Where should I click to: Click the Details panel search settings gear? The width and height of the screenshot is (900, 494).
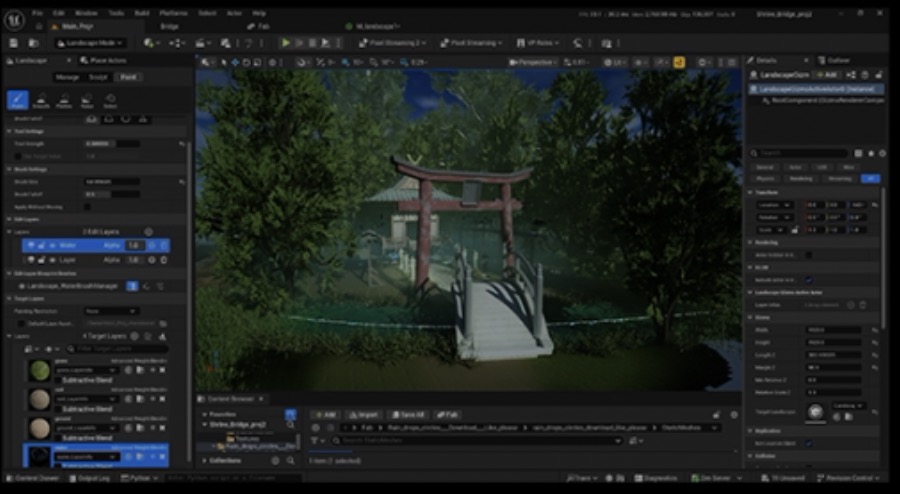click(882, 153)
